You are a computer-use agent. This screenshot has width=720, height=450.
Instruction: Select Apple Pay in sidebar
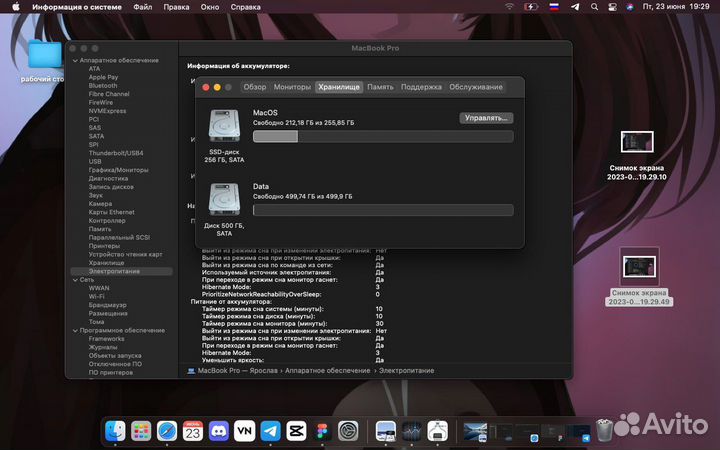(103, 78)
